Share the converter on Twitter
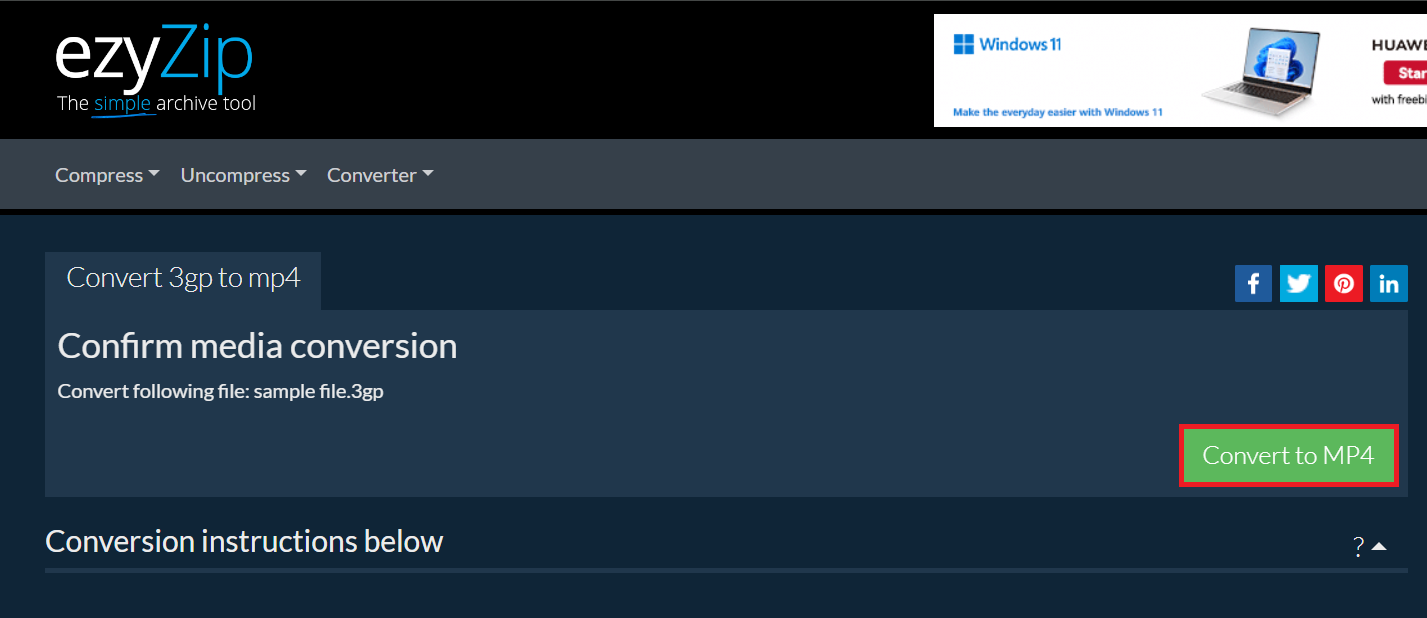This screenshot has width=1427, height=618. [x=1298, y=283]
